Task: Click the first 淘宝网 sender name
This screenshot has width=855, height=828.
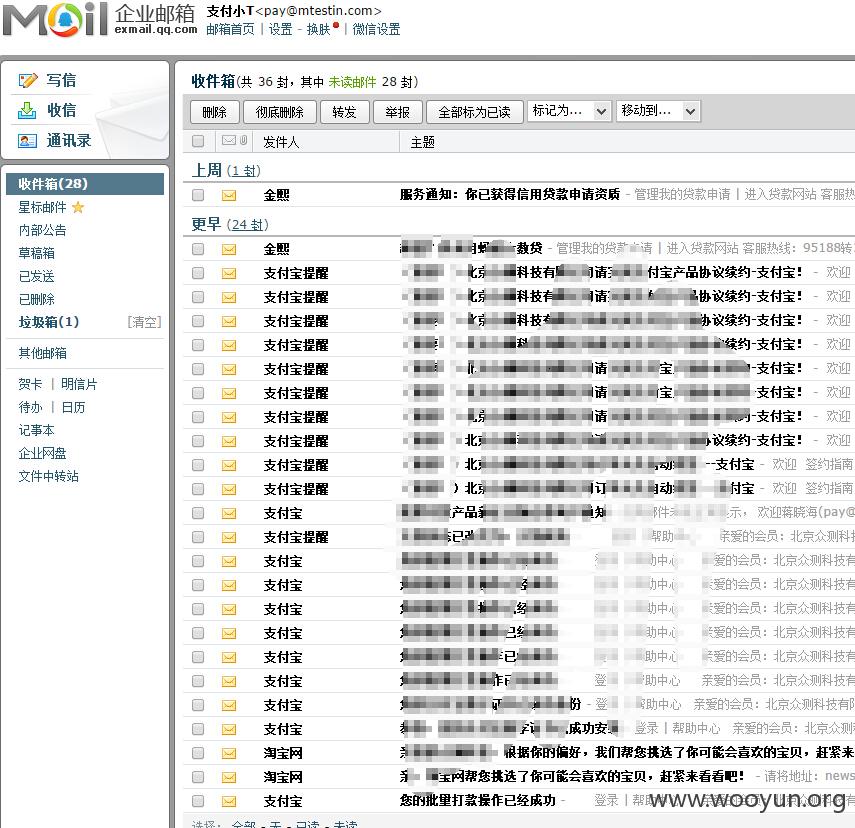Action: pos(283,753)
